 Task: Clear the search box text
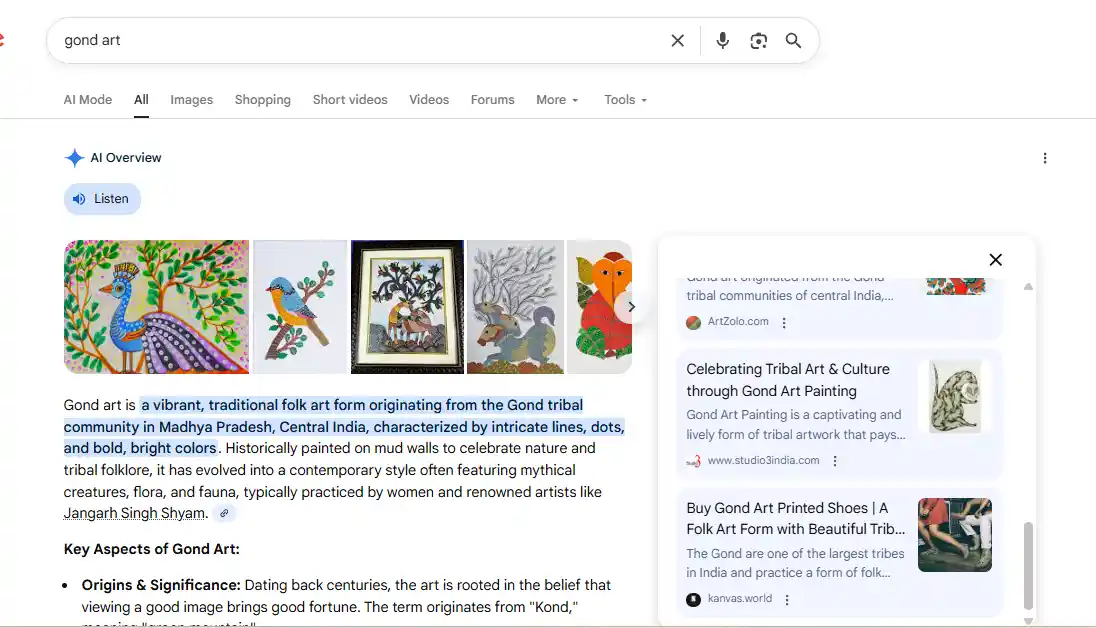(677, 41)
